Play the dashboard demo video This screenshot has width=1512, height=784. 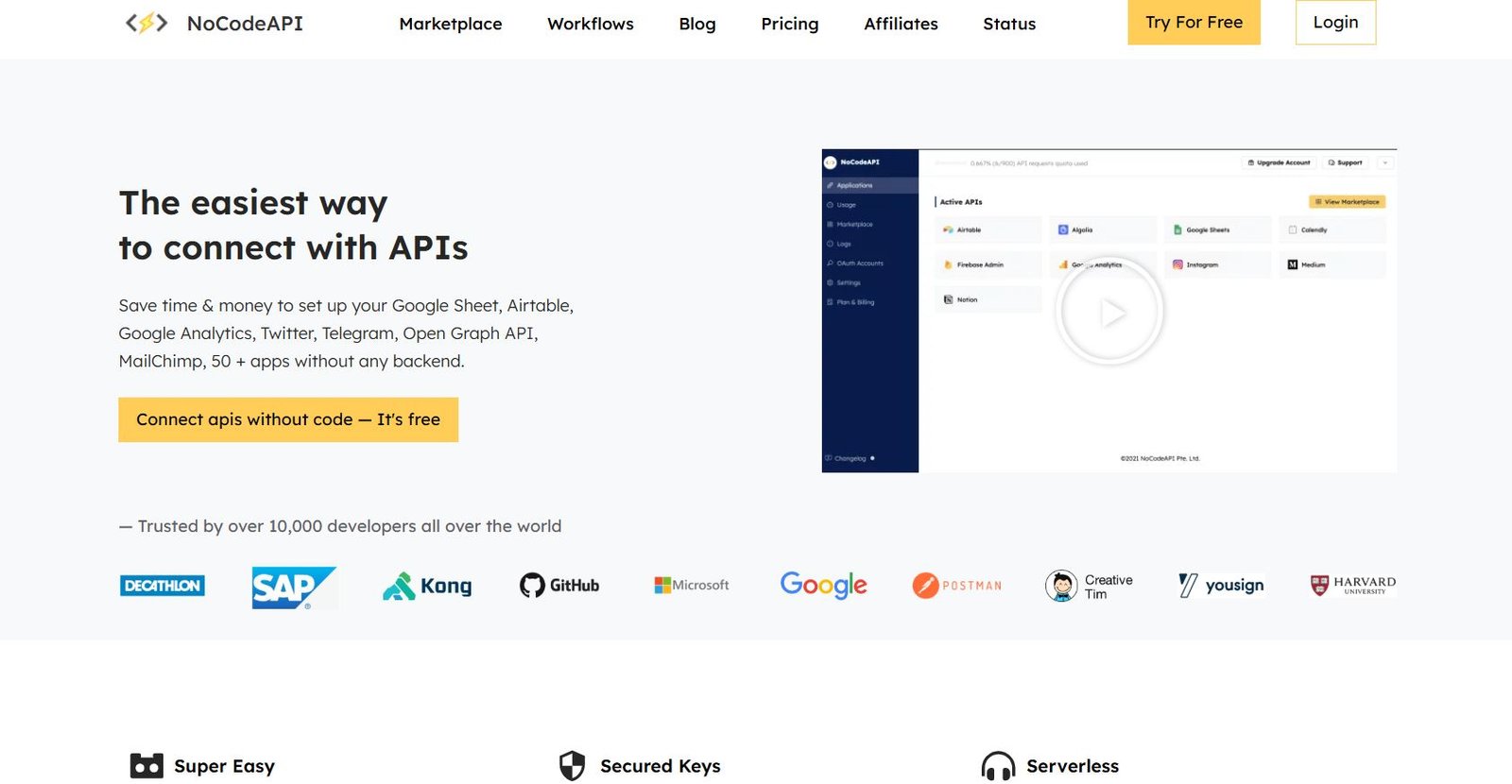click(x=1109, y=311)
